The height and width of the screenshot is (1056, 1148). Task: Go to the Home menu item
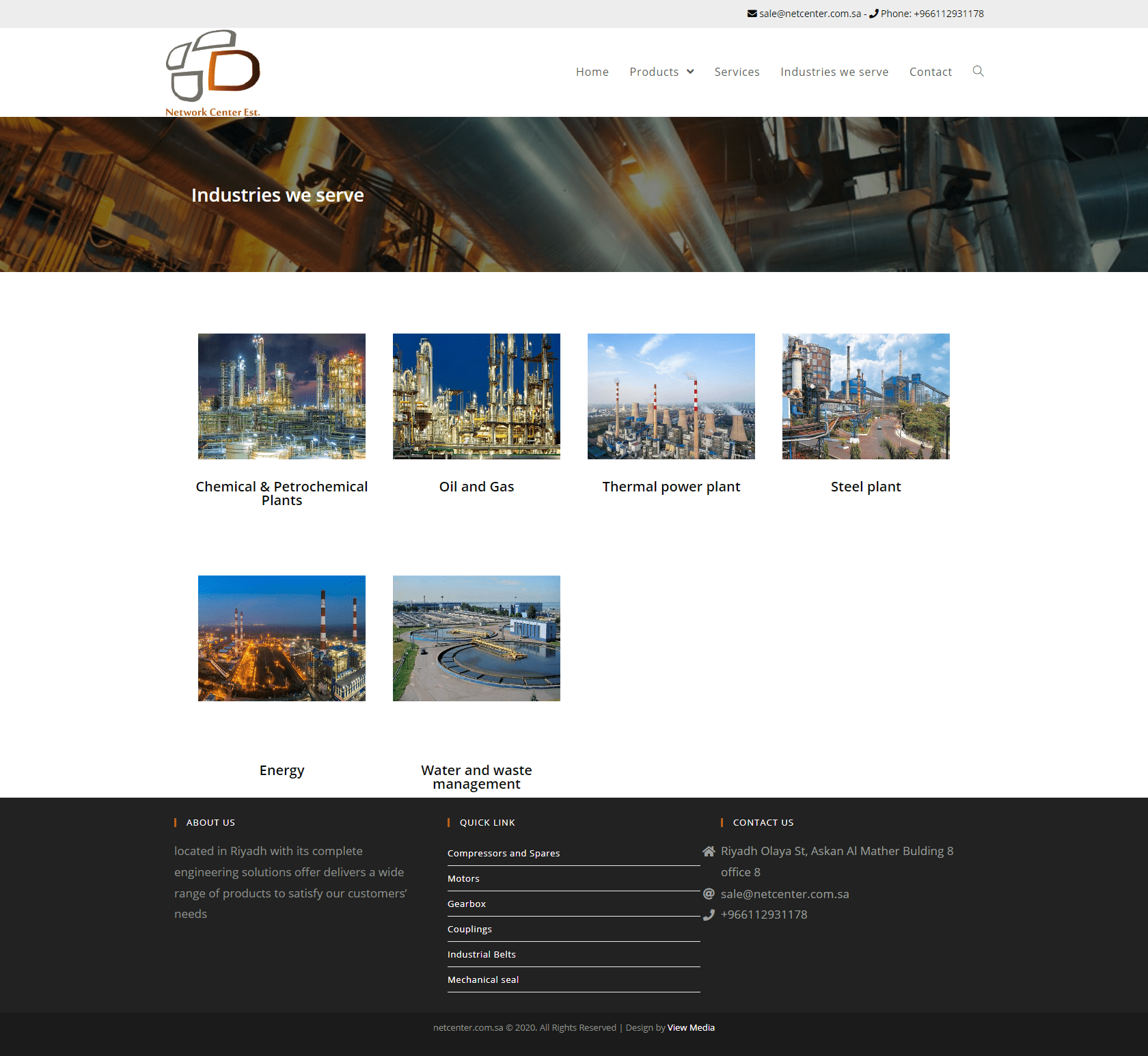(592, 72)
